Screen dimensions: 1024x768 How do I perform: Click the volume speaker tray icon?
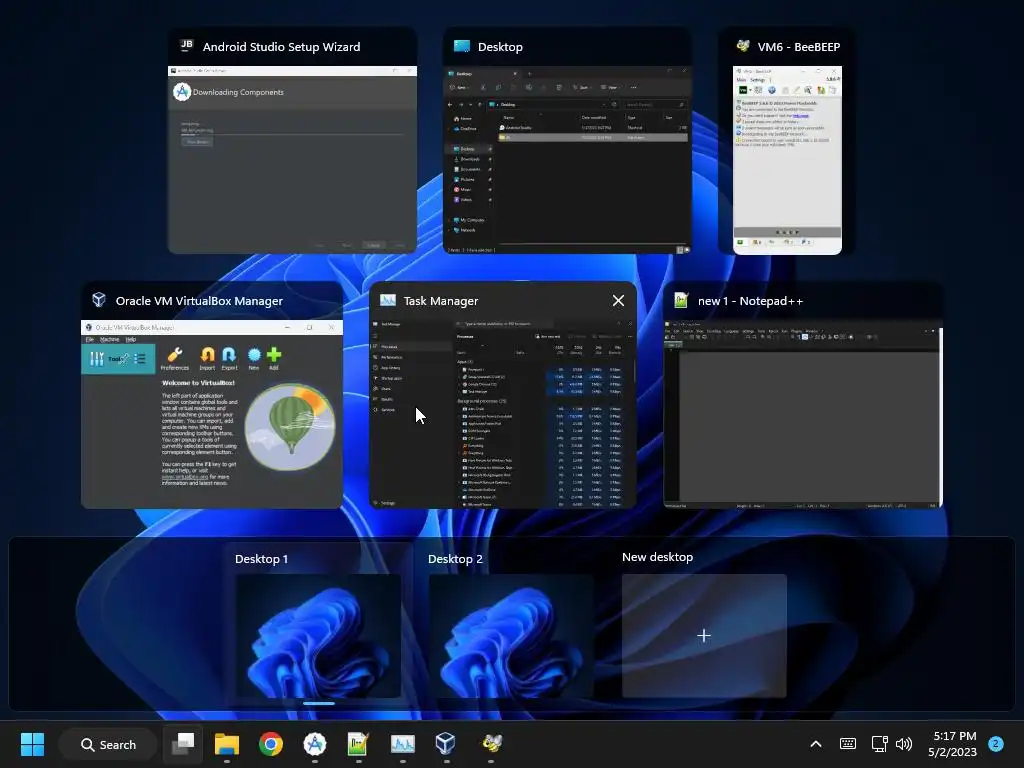click(904, 744)
